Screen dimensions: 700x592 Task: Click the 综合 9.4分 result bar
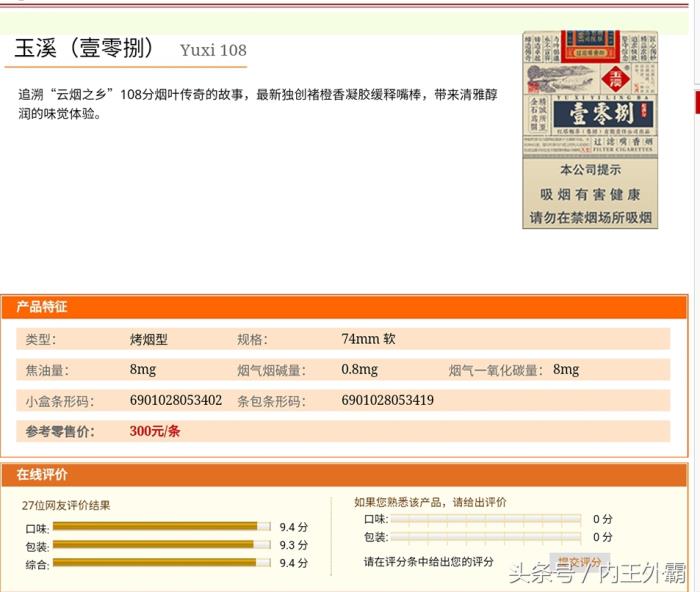161,563
